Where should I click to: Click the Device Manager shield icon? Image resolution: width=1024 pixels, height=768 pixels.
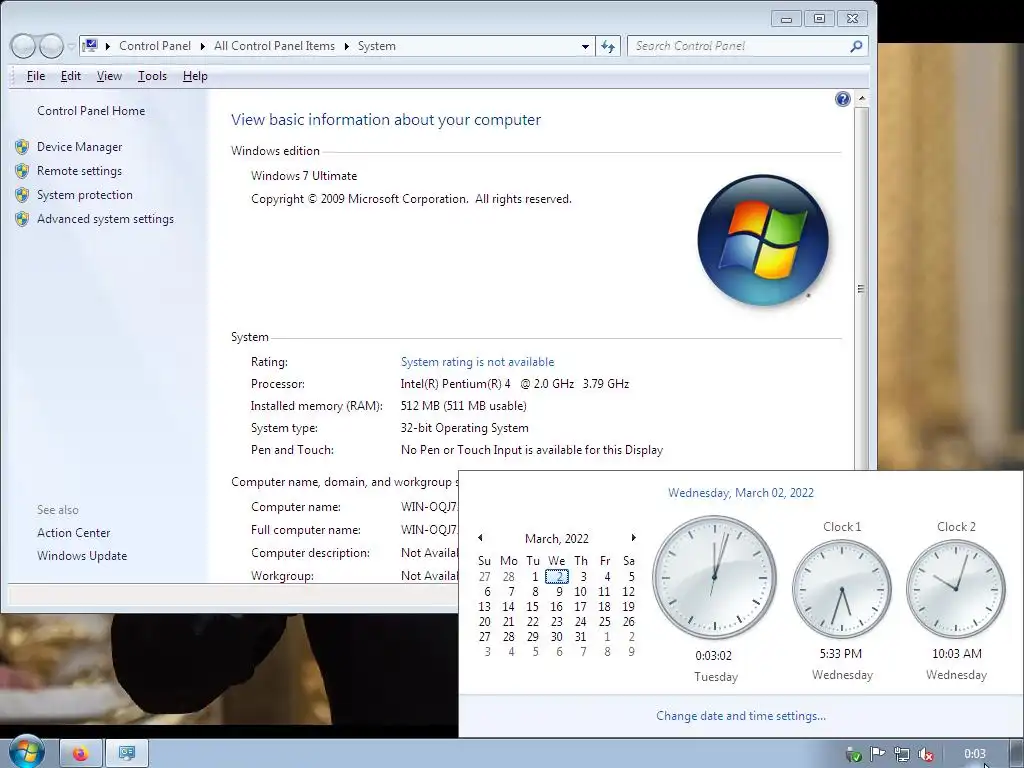pos(22,147)
